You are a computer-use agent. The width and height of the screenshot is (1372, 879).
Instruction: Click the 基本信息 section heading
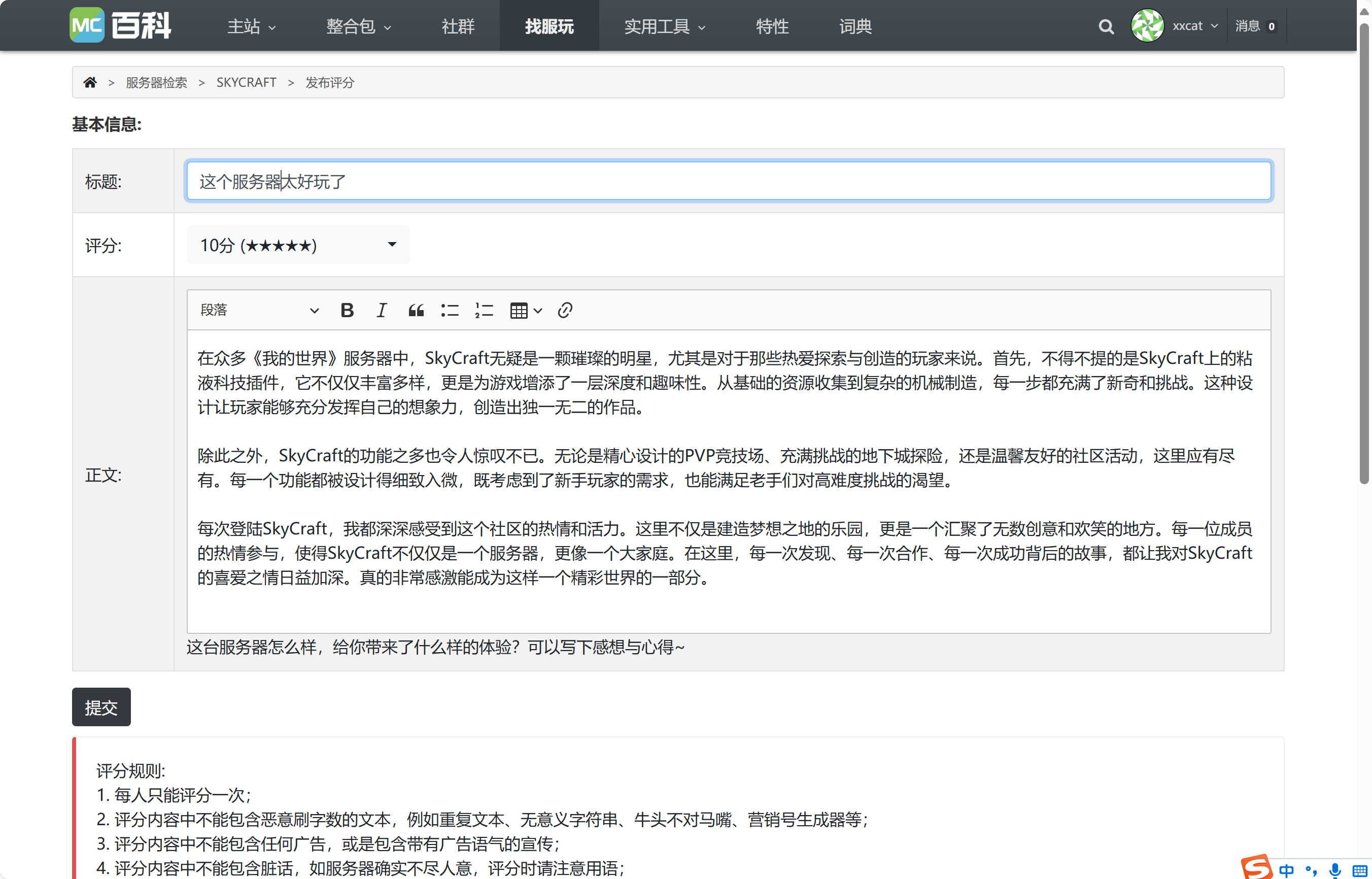(107, 124)
